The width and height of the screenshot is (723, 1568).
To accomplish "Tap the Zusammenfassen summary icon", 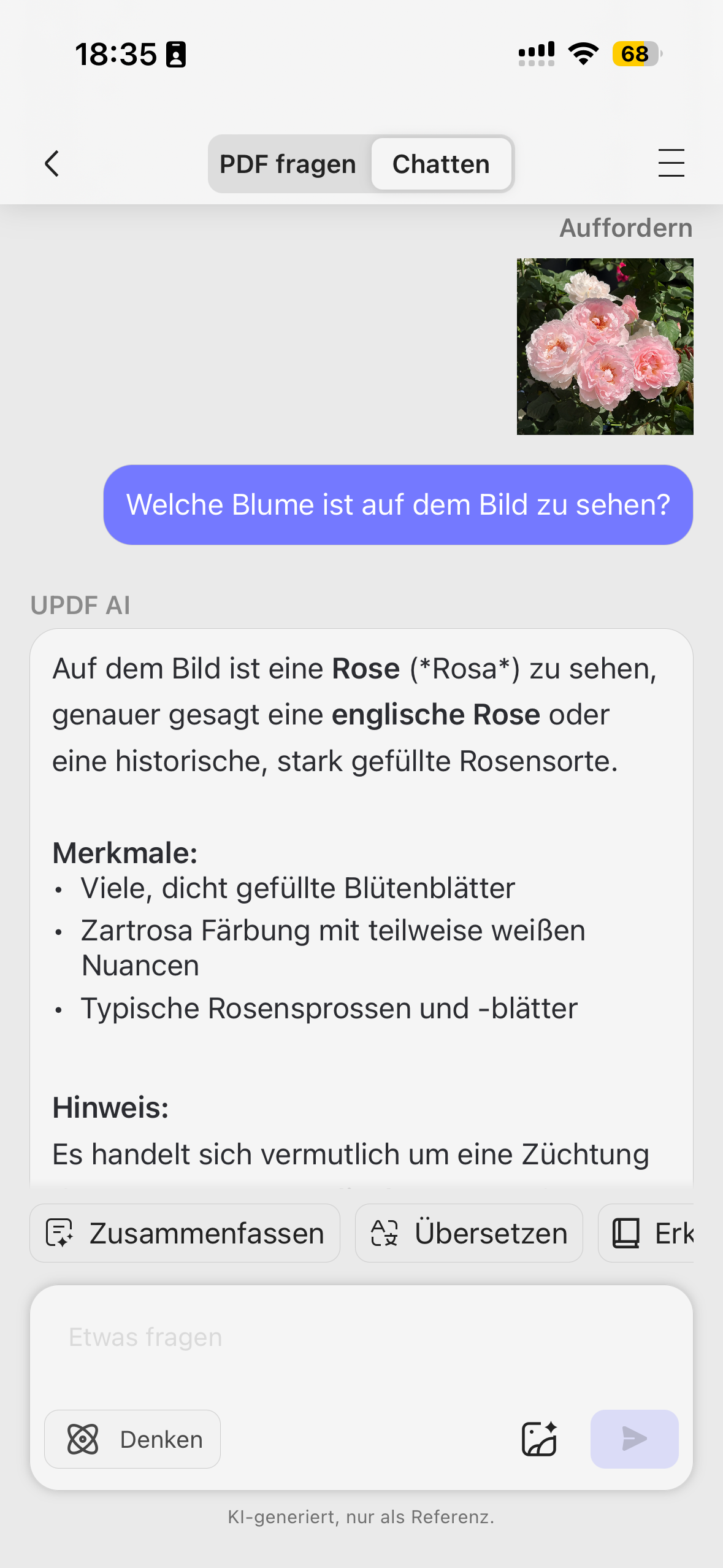I will point(60,1233).
